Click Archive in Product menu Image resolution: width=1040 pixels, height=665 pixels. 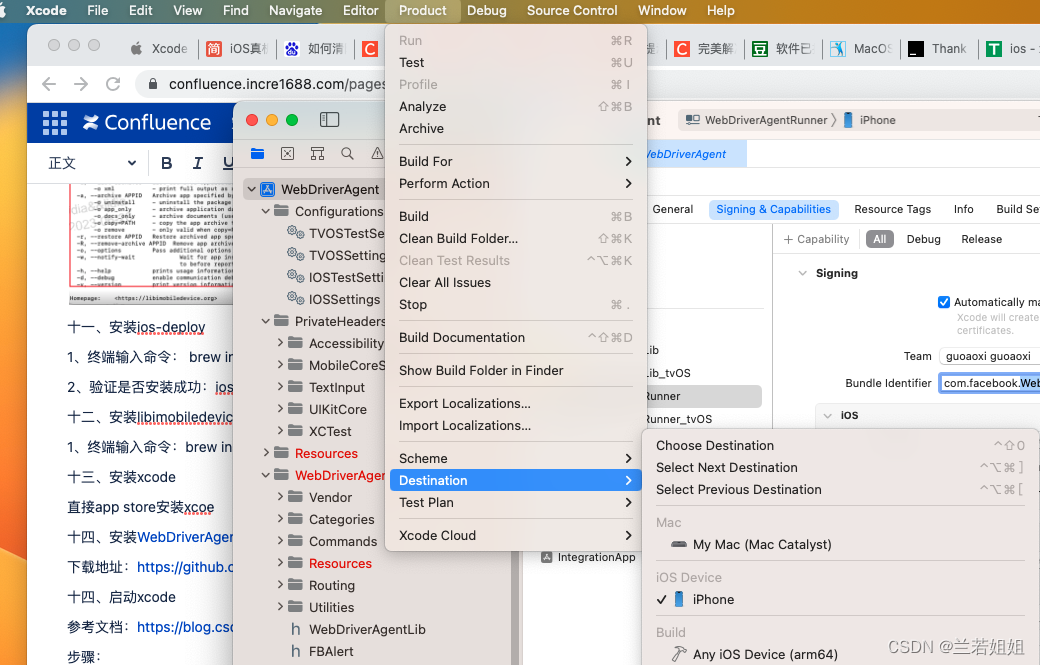[515, 128]
